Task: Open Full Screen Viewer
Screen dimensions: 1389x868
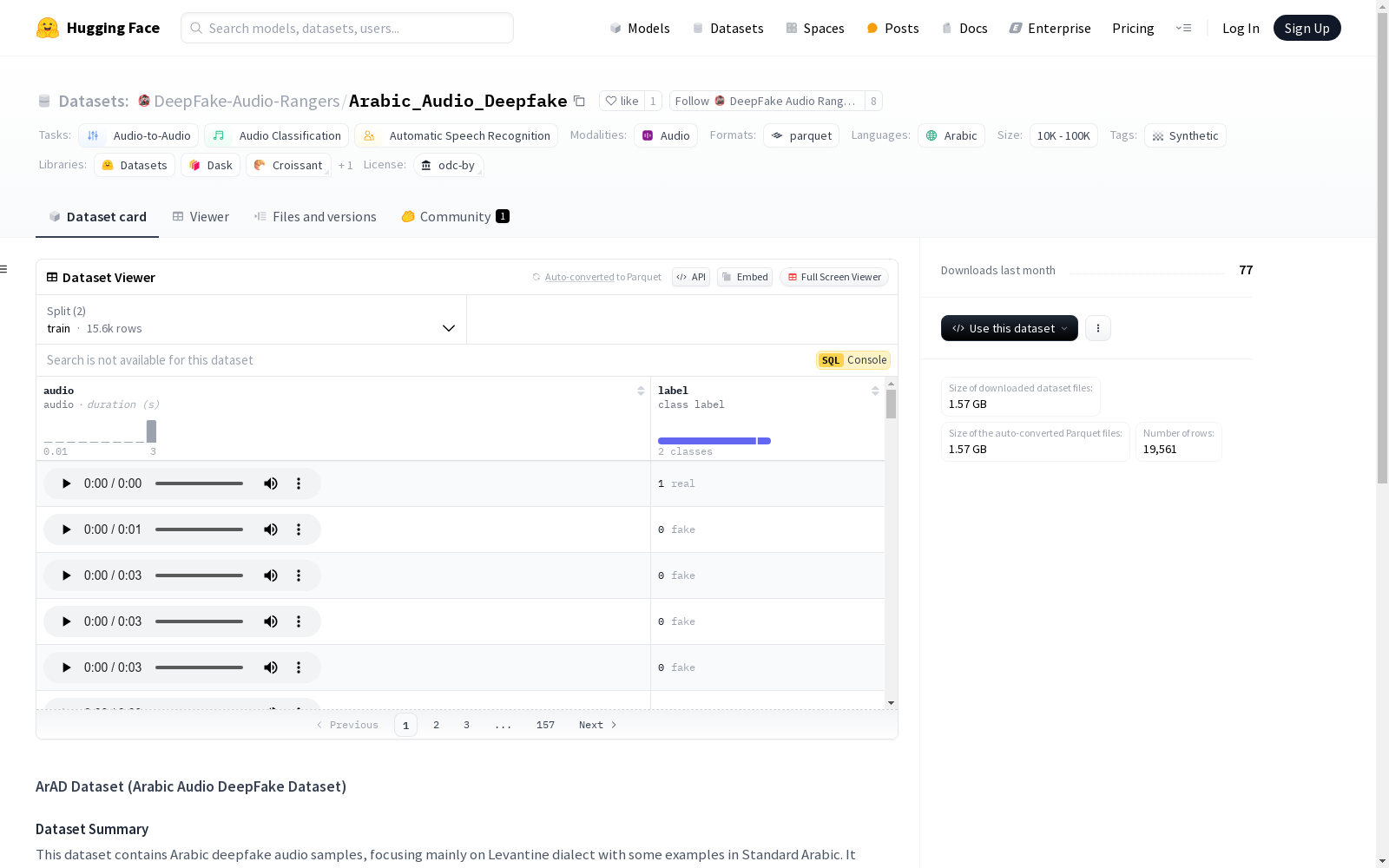Action: point(834,277)
